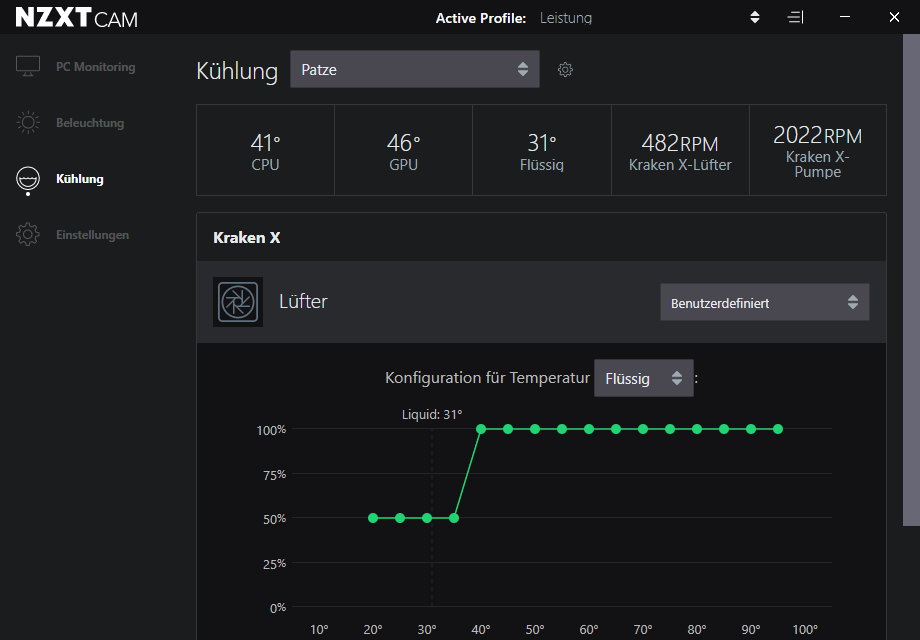Select the fan curve point at 40°
Image resolution: width=920 pixels, height=640 pixels.
481,429
